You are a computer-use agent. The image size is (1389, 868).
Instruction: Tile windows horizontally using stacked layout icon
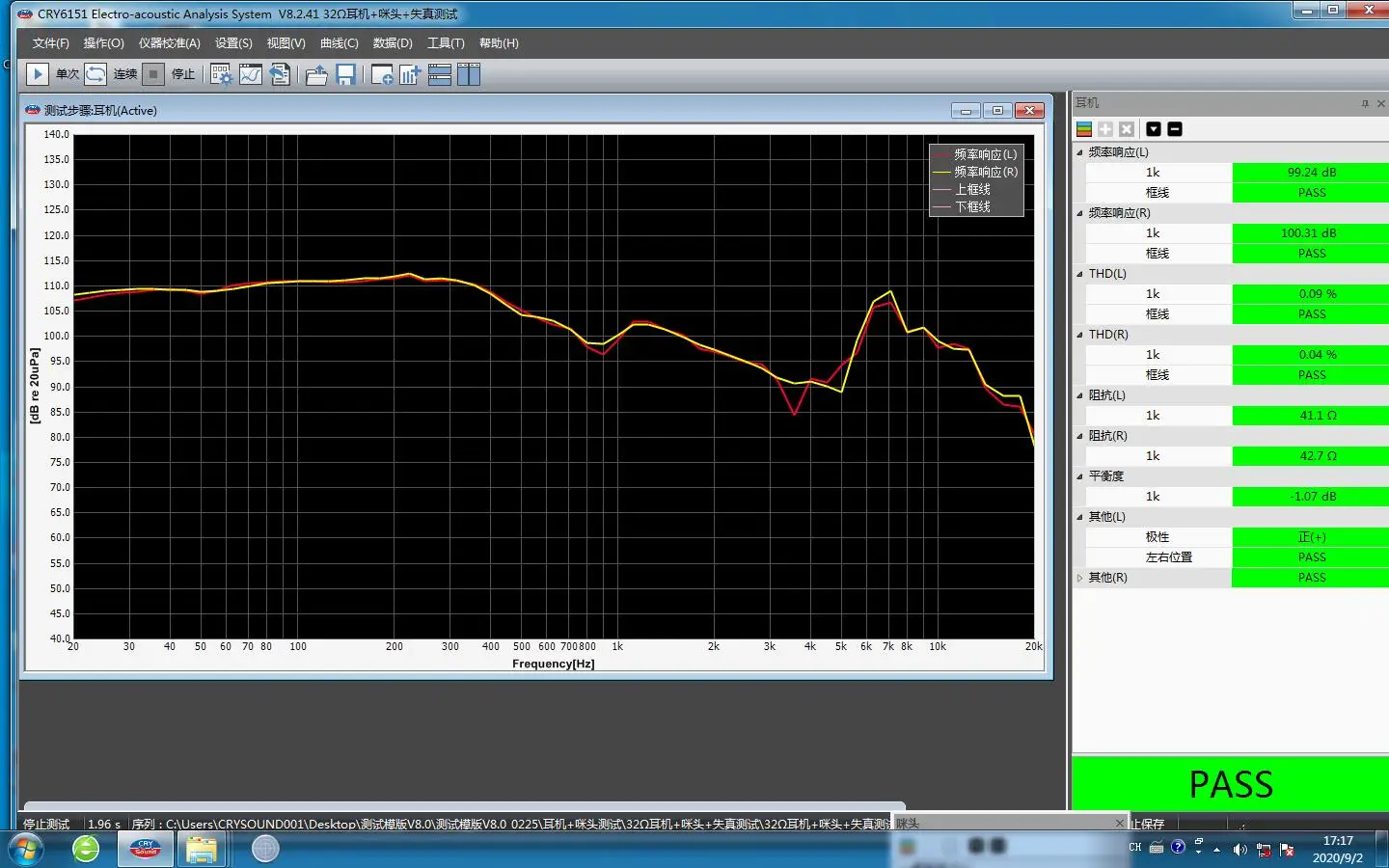(440, 74)
